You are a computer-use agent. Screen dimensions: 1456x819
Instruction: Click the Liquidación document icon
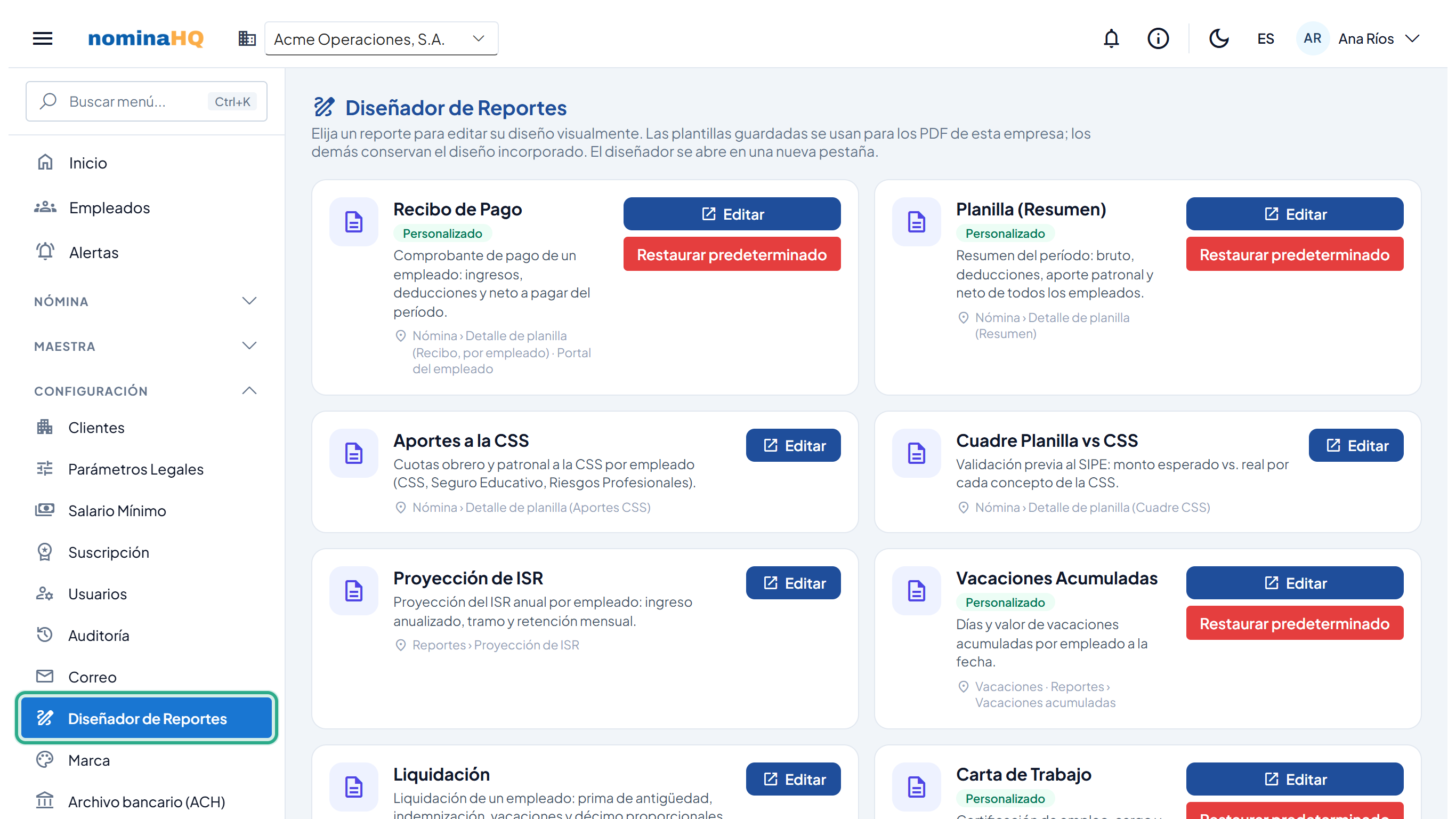pos(354,787)
